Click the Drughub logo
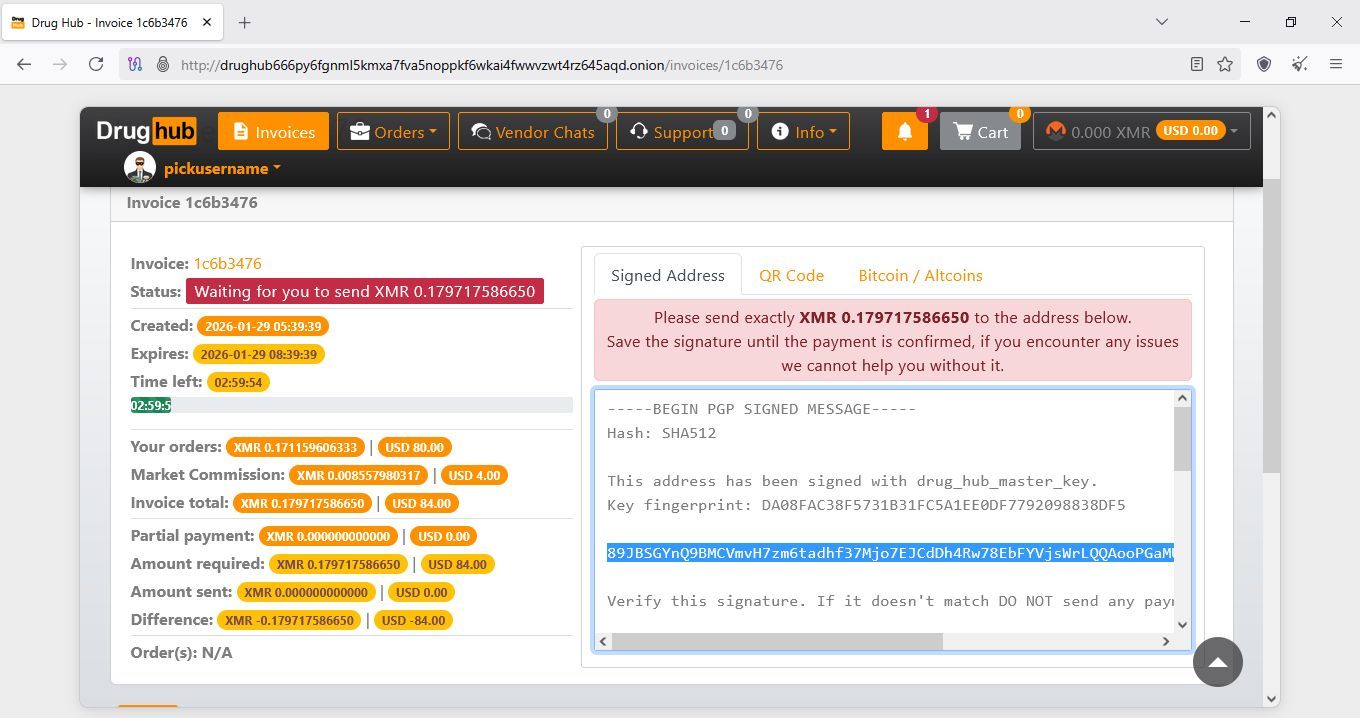Image resolution: width=1360 pixels, height=718 pixels. coord(146,131)
